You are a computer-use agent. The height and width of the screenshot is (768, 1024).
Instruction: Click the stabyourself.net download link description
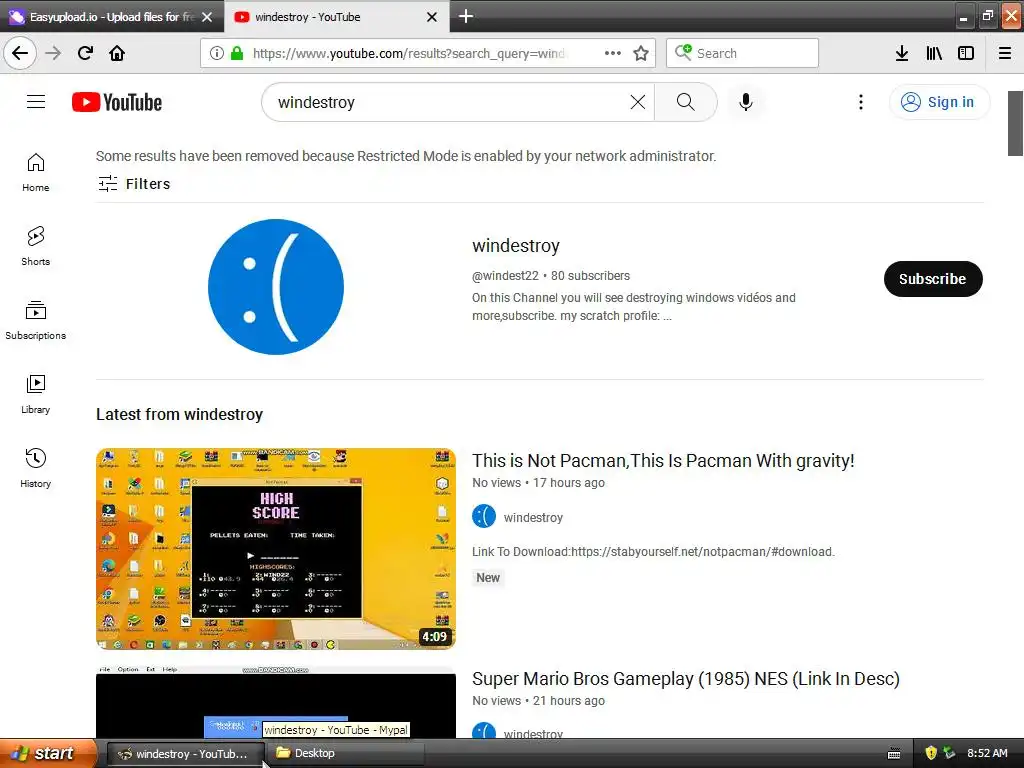[653, 551]
